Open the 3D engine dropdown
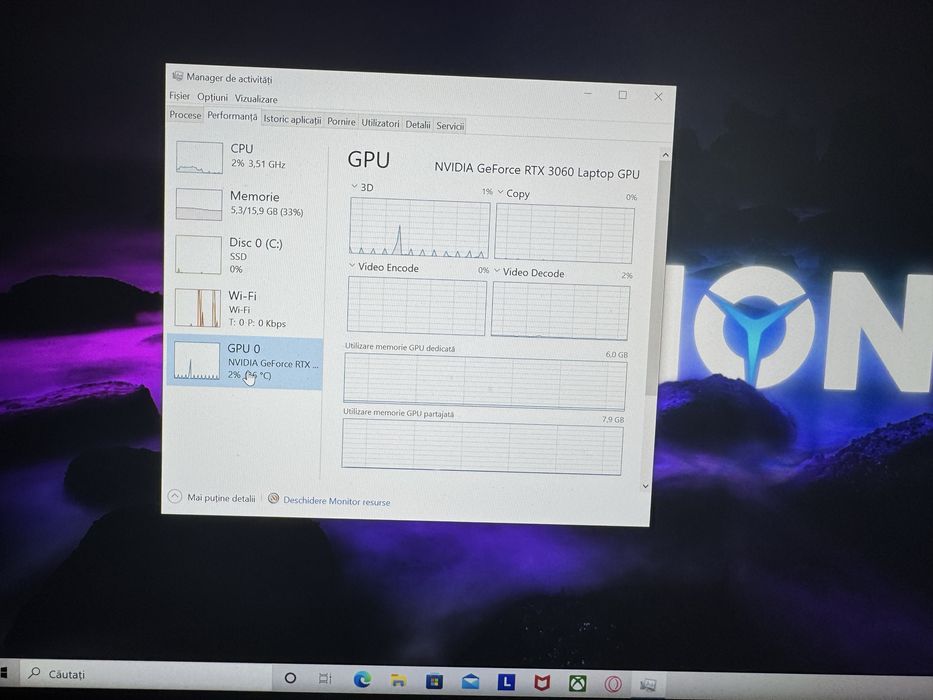The width and height of the screenshot is (933, 700). pyautogui.click(x=355, y=186)
